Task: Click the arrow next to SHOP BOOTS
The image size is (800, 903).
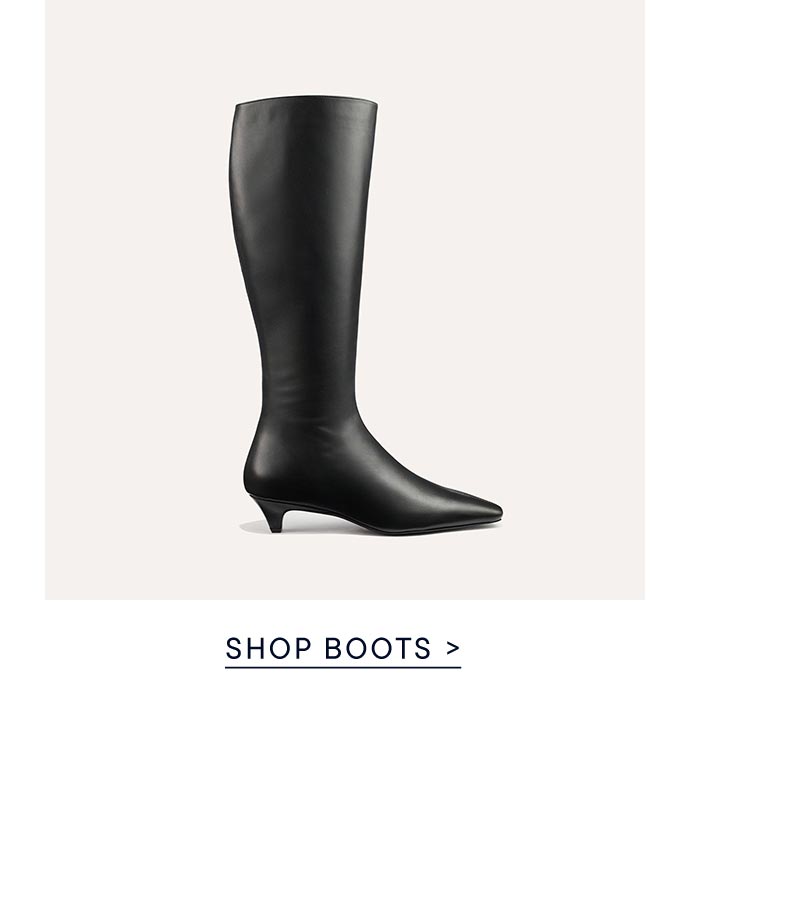Action: click(453, 648)
